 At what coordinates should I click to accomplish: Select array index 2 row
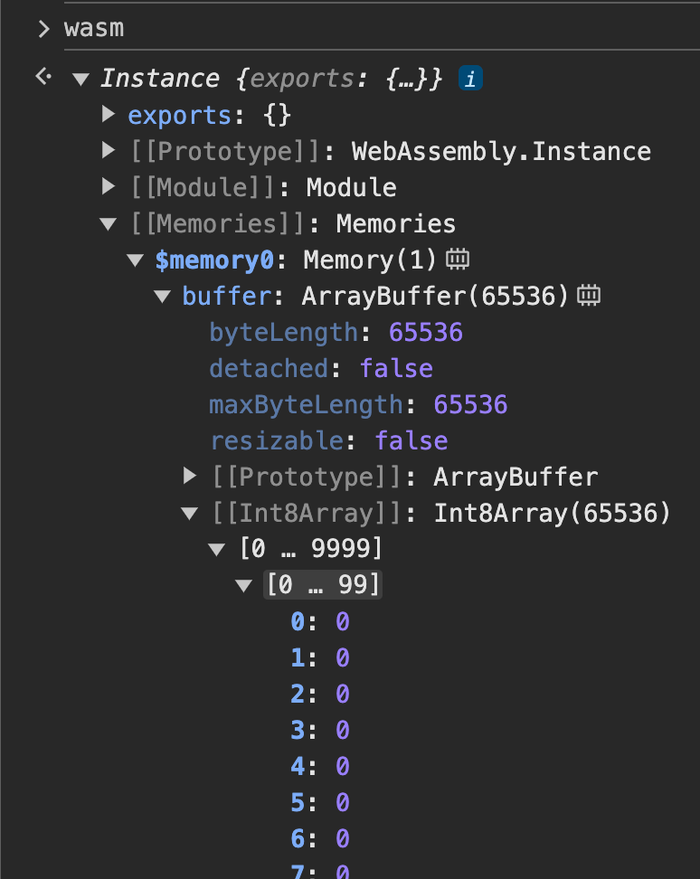pyautogui.click(x=320, y=694)
